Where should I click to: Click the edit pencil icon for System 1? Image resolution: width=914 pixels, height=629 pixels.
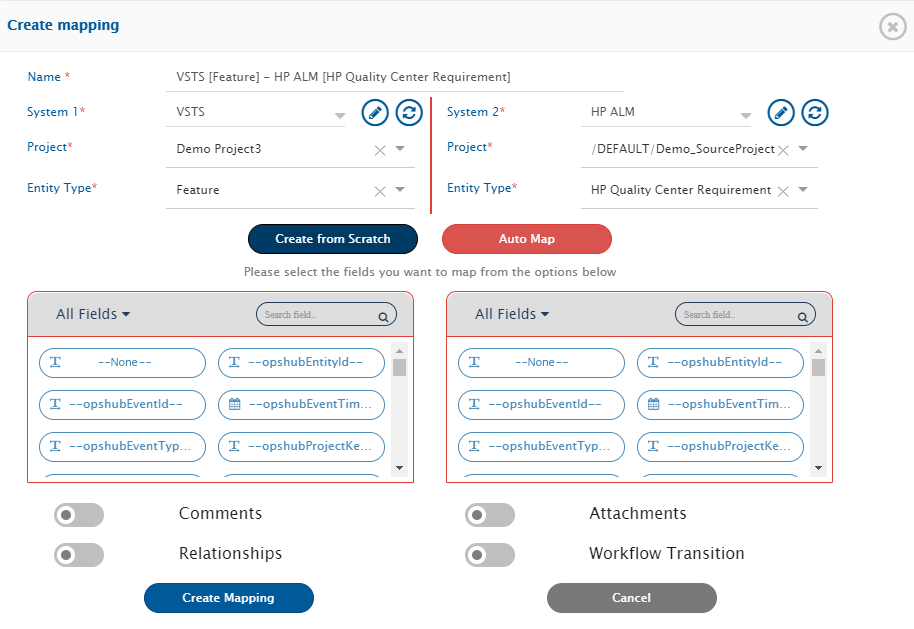click(x=375, y=113)
